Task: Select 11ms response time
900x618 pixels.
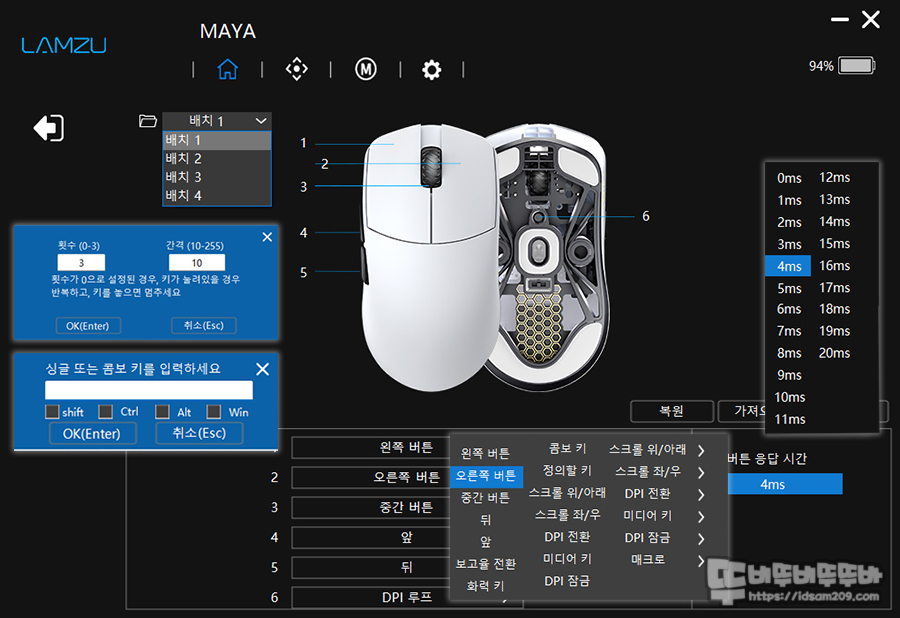Action: (790, 419)
